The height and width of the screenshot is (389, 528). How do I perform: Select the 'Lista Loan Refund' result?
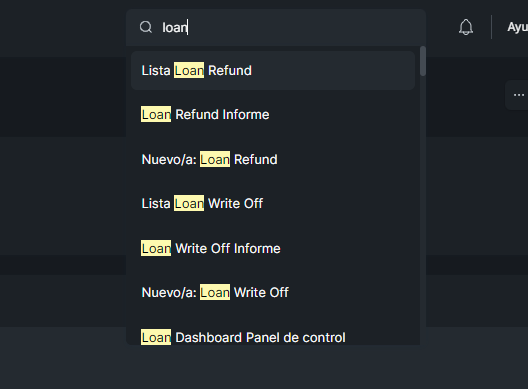pos(273,70)
